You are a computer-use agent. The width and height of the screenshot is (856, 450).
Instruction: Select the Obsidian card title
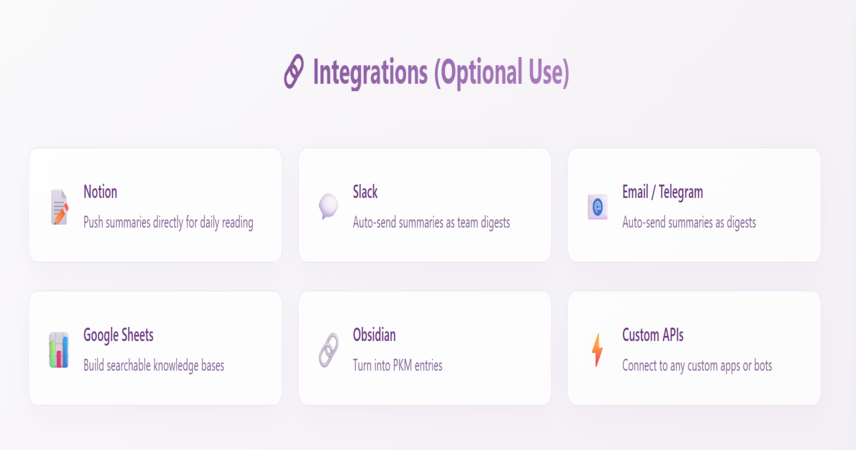tap(374, 335)
